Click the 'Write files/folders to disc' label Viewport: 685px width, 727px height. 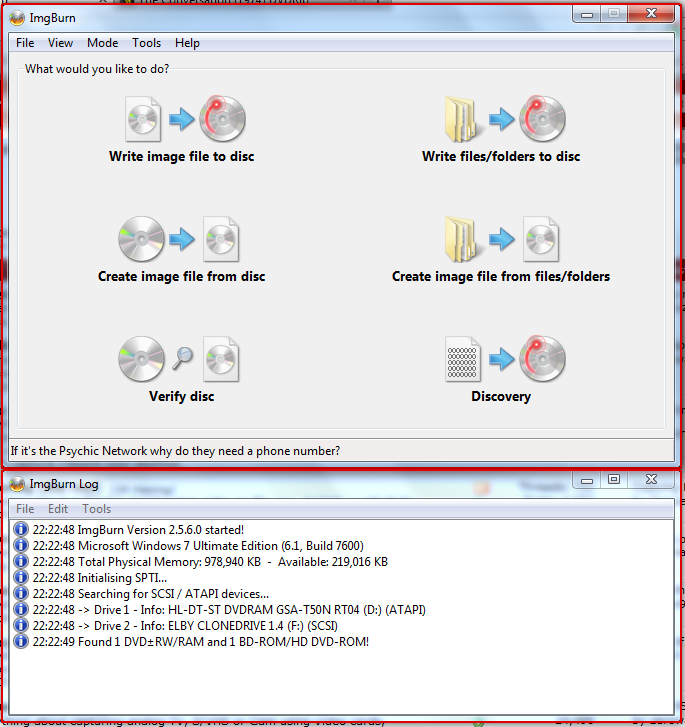(x=501, y=157)
